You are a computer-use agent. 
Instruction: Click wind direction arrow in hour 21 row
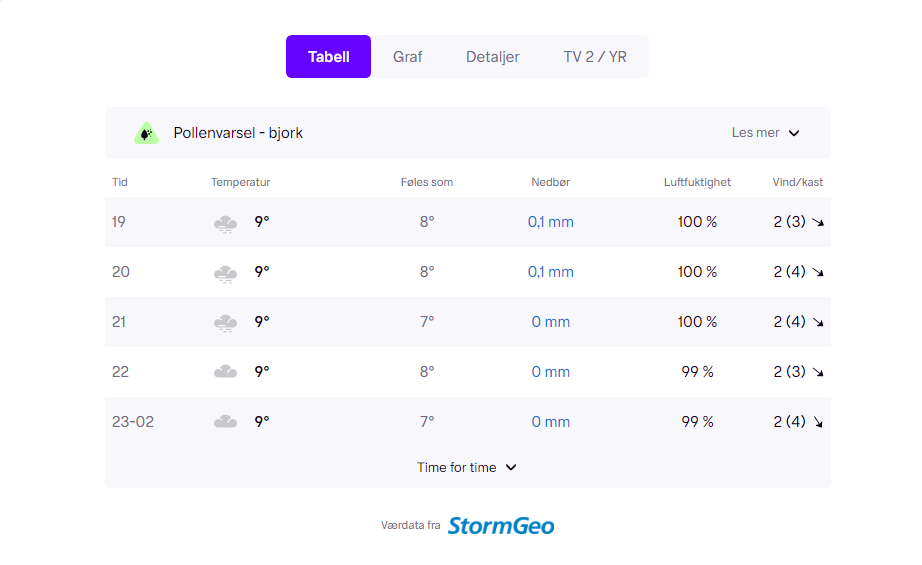pyautogui.click(x=818, y=322)
